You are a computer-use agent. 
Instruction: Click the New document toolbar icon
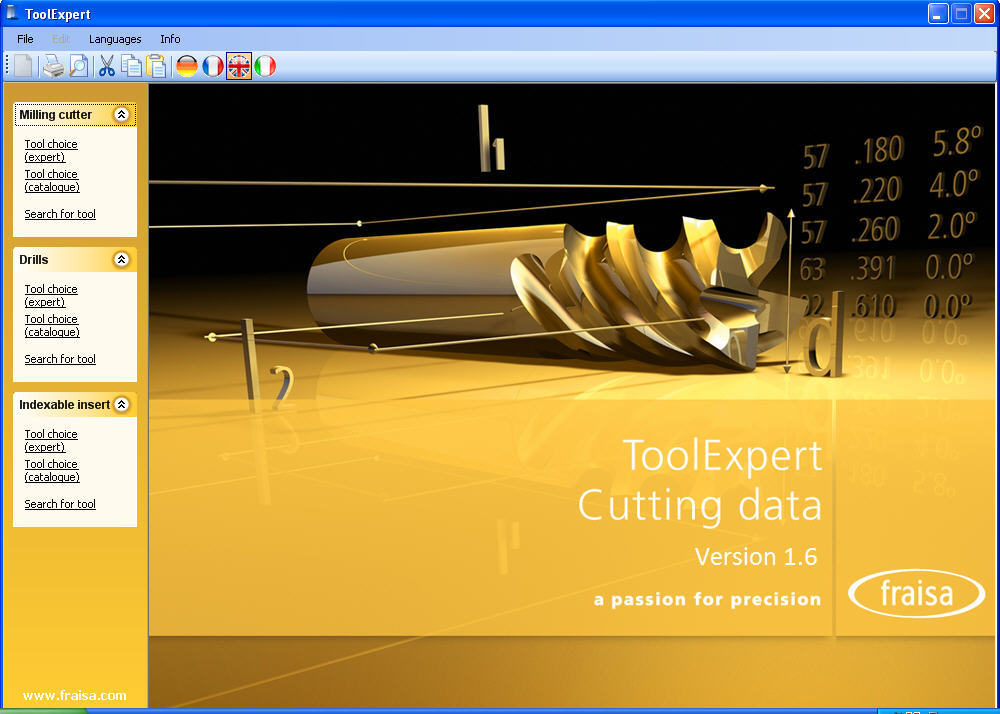tap(21, 65)
